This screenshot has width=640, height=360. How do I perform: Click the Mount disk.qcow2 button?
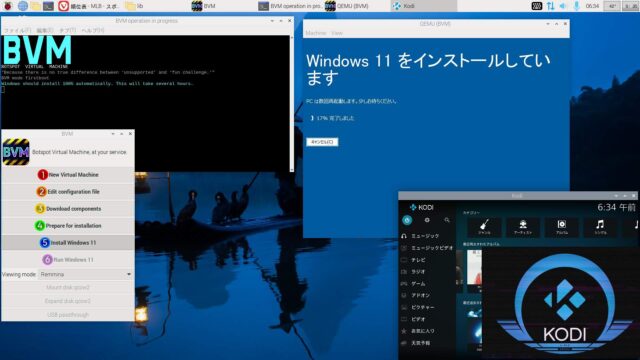[68, 287]
